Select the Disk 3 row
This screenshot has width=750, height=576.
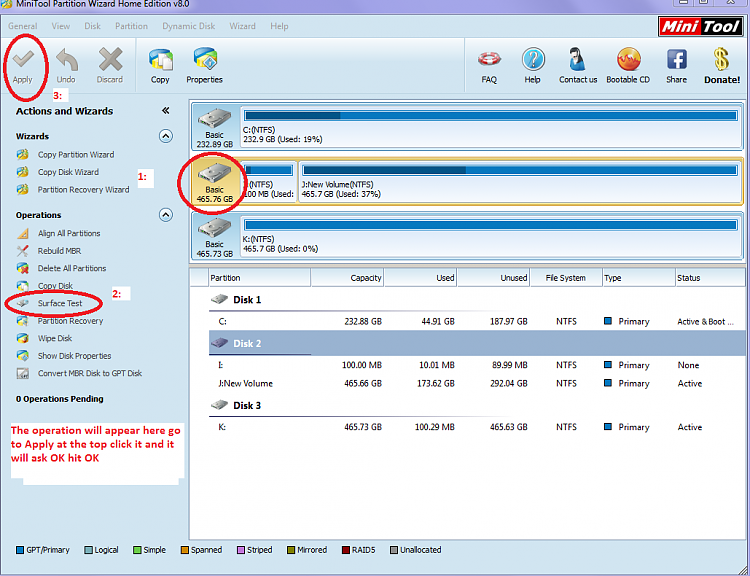pyautogui.click(x=477, y=406)
